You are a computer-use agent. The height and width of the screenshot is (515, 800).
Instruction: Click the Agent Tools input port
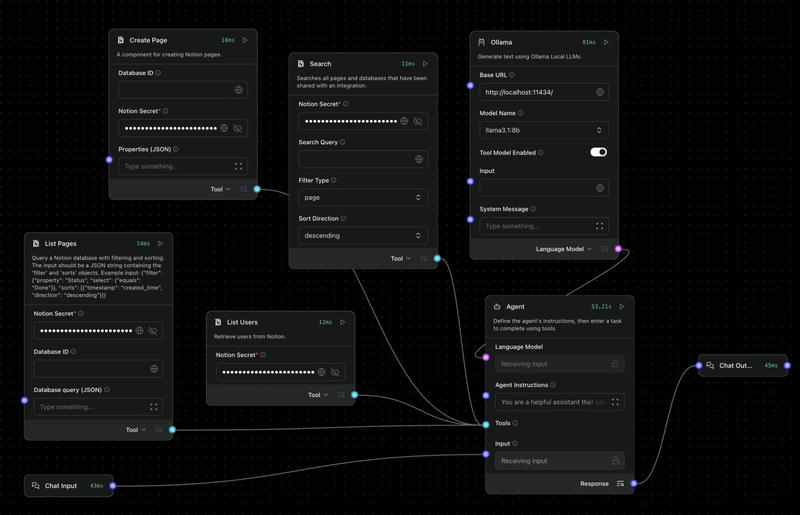tap(486, 425)
